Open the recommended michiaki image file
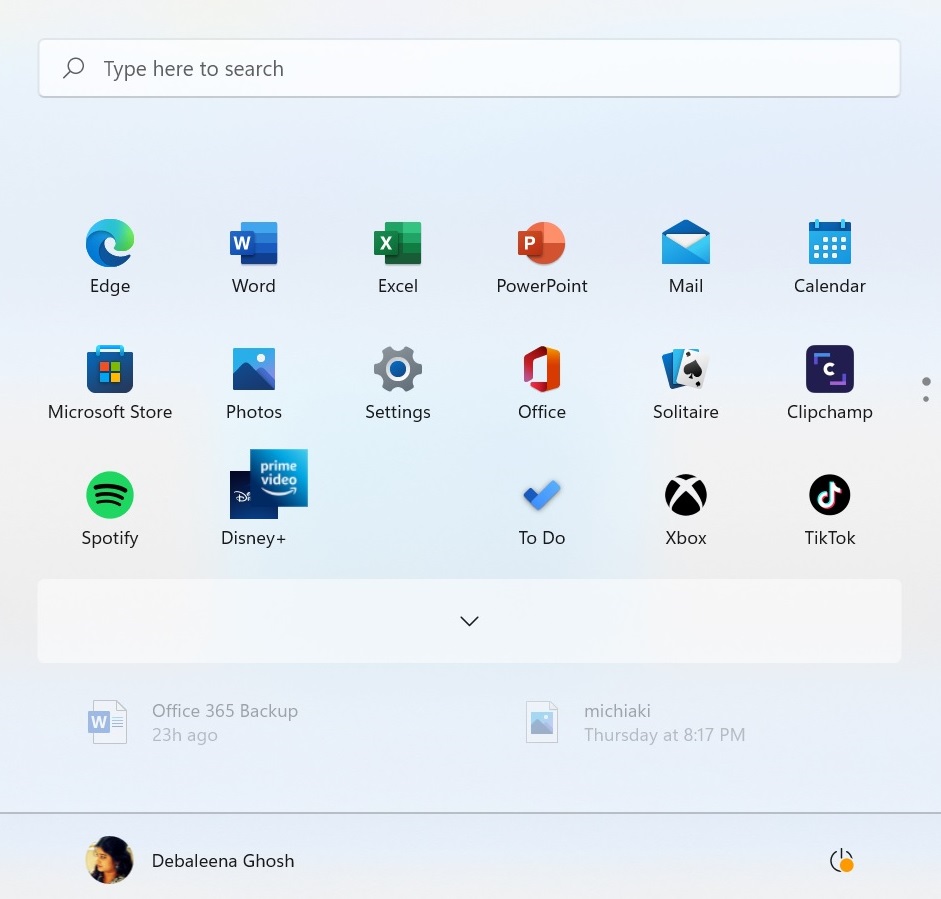Image resolution: width=941 pixels, height=899 pixels. pos(635,723)
